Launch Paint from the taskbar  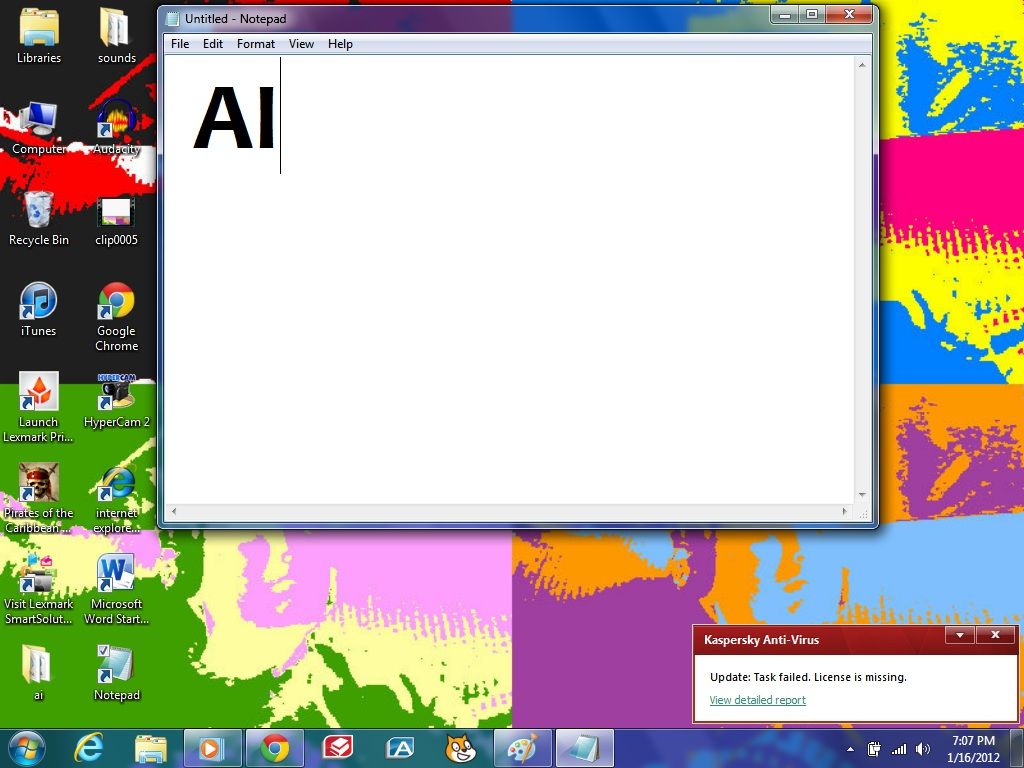524,748
